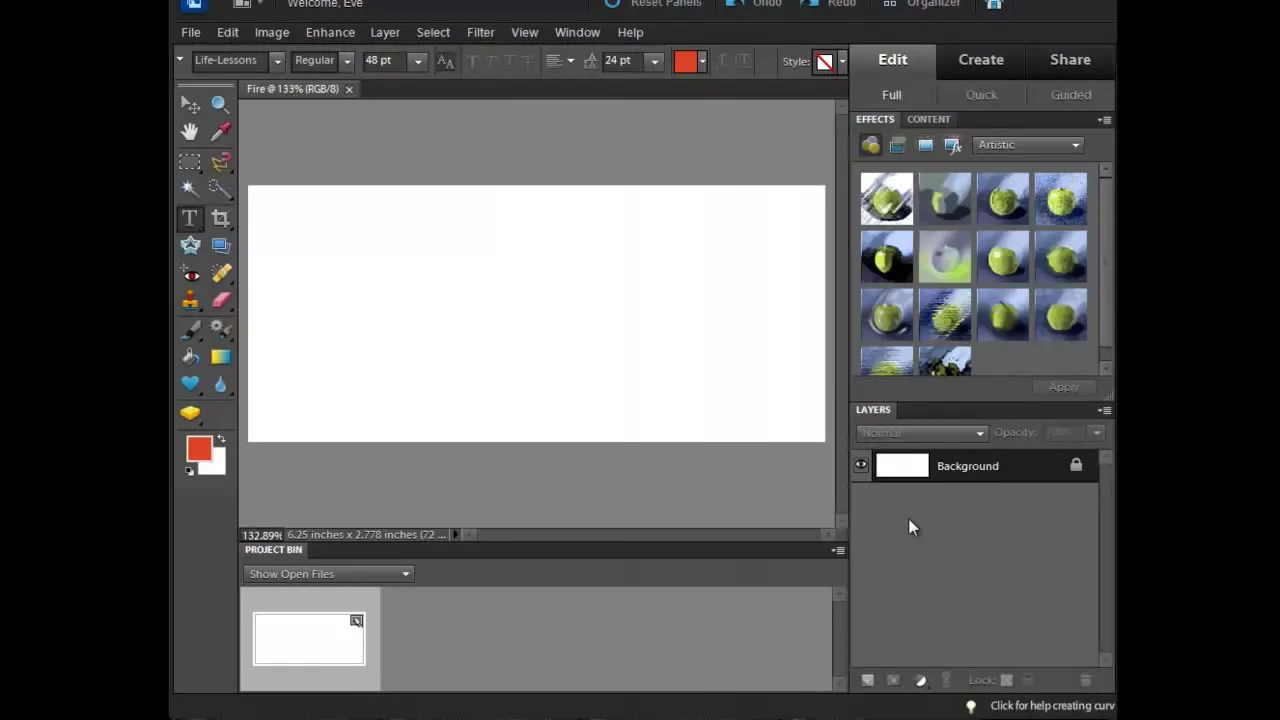Screen dimensions: 1280x720
Task: Reset default colors icon under swatches
Action: tap(190, 470)
